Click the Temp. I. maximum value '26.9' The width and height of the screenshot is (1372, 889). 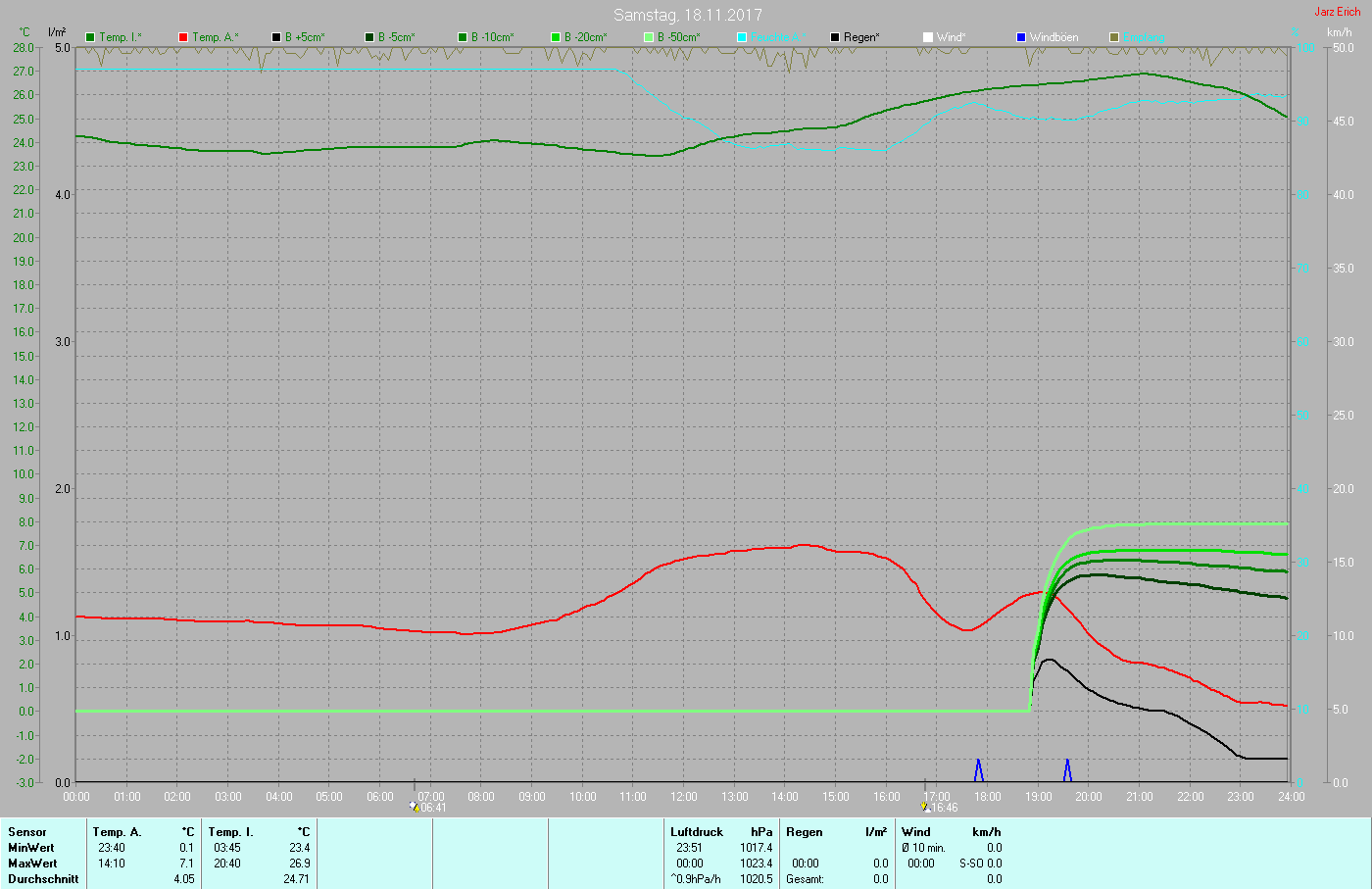click(x=300, y=864)
